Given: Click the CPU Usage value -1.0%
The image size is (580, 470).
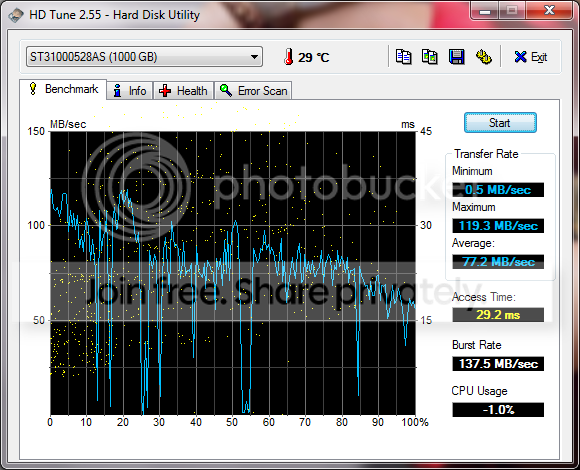Looking at the screenshot, I should click(498, 410).
